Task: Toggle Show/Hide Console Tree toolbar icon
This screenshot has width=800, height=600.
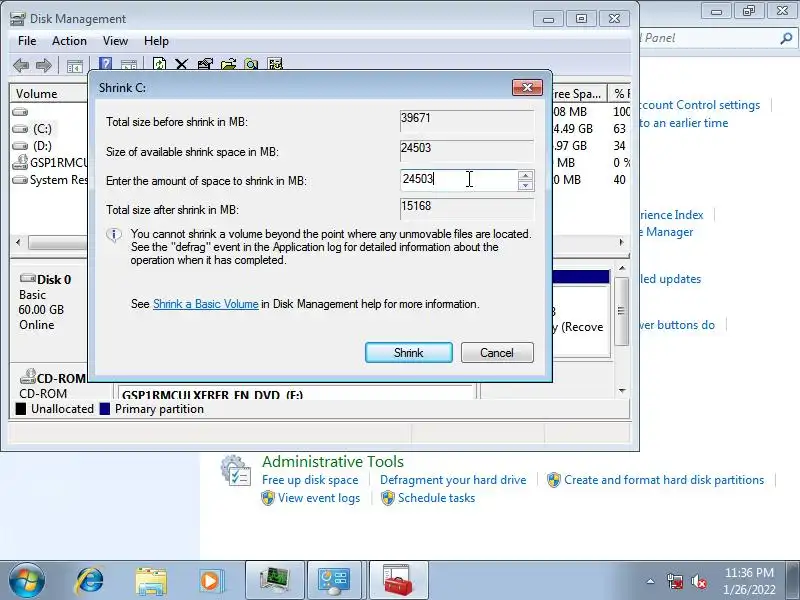Action: (x=74, y=65)
